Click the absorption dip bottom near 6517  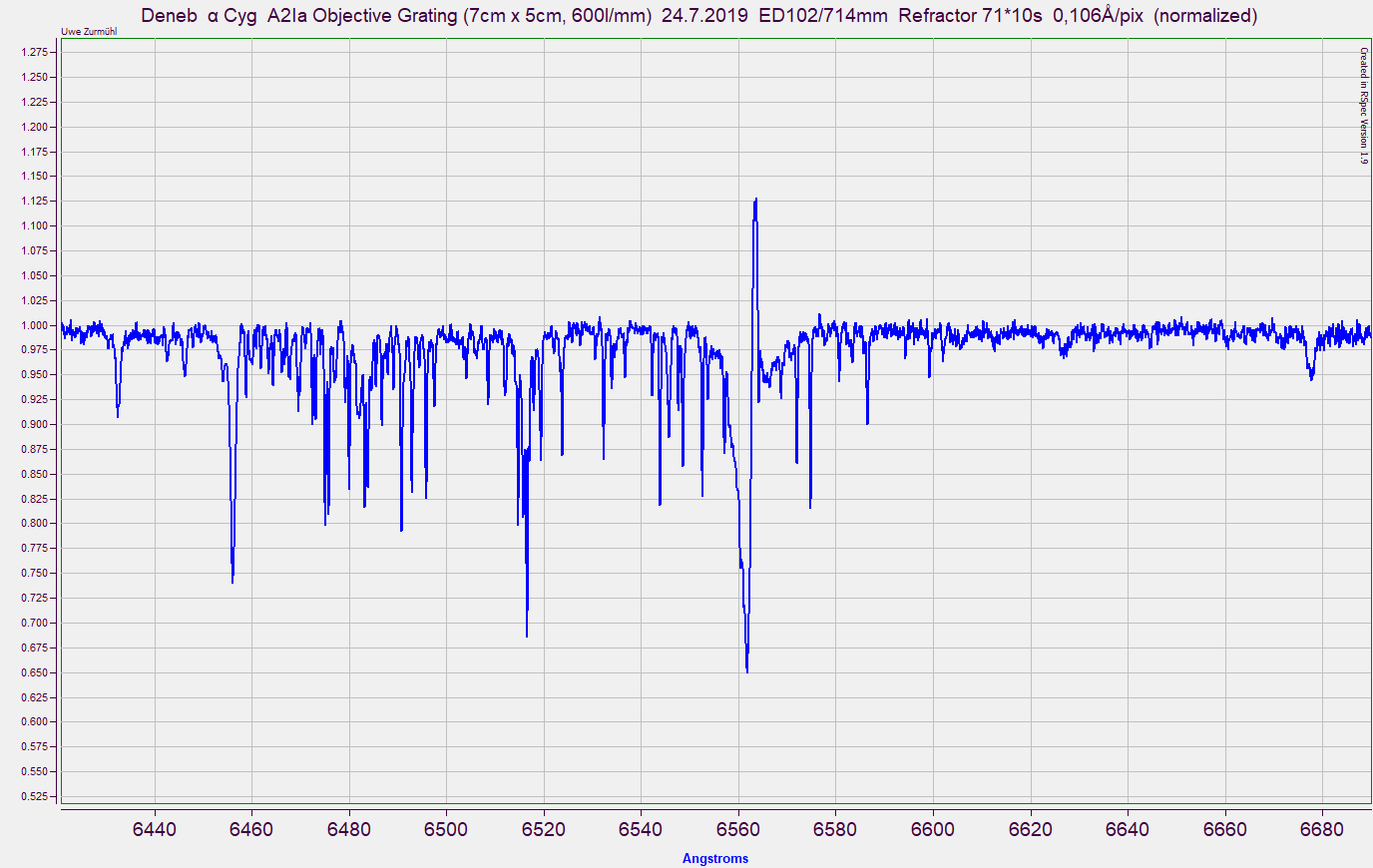point(527,634)
